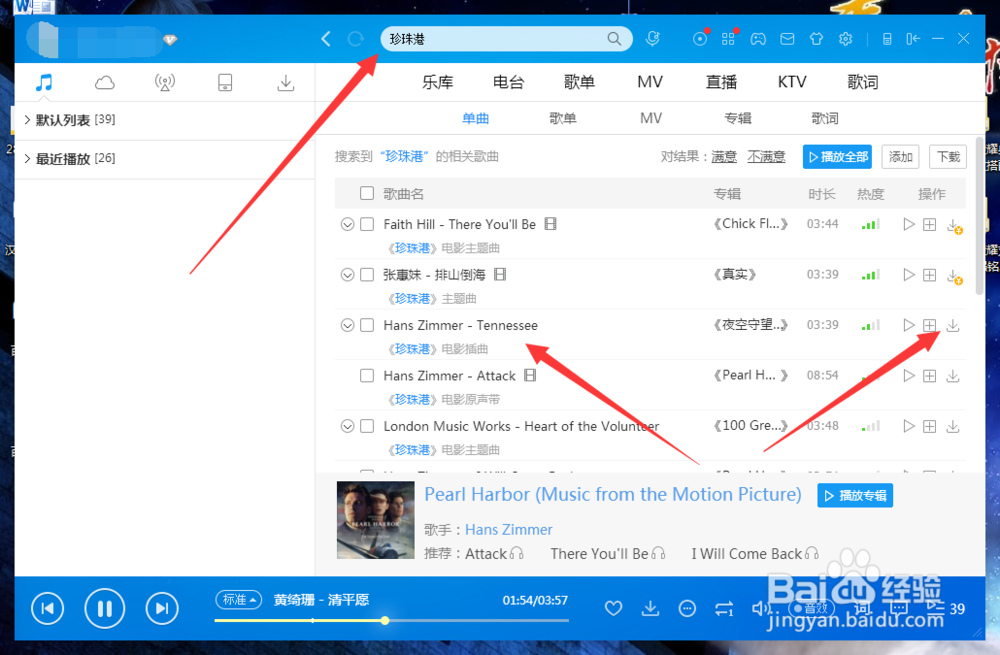Expand versions of 排山倒海

coord(347,274)
